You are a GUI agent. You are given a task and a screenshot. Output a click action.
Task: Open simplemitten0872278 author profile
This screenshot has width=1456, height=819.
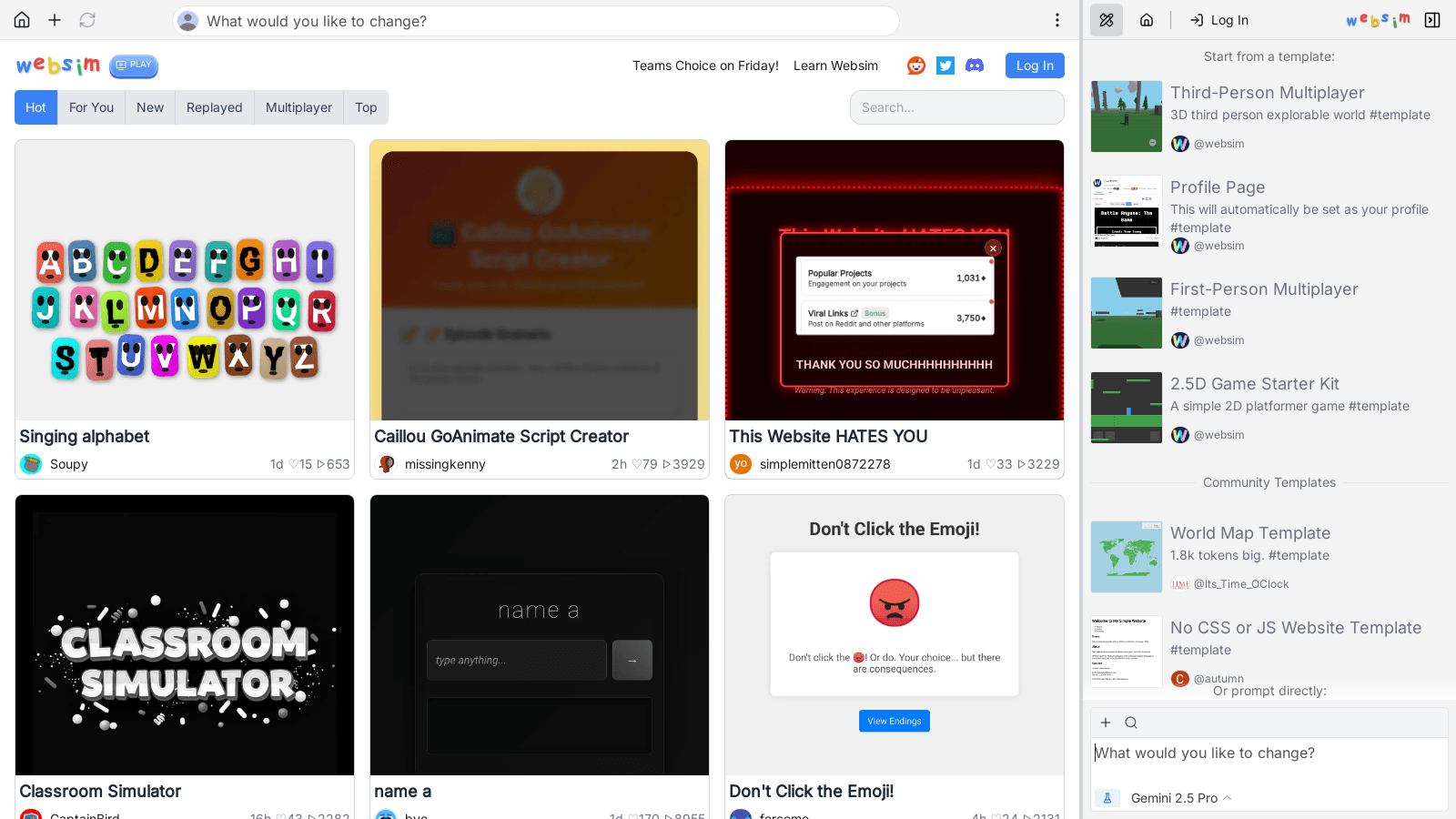point(825,464)
